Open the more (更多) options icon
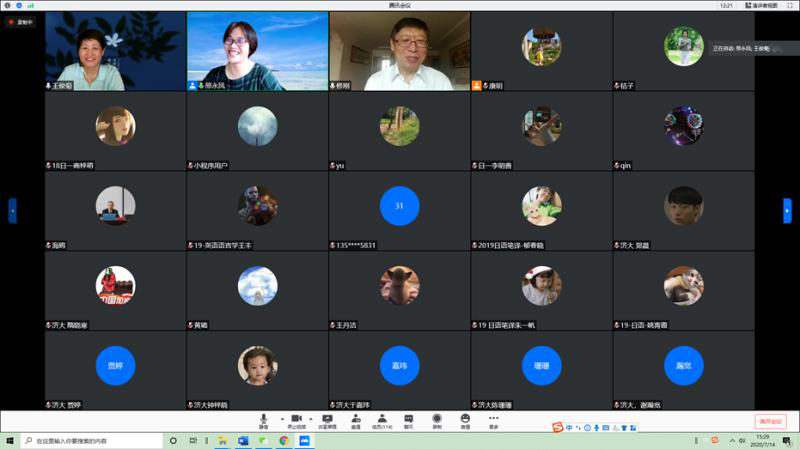 click(x=494, y=419)
